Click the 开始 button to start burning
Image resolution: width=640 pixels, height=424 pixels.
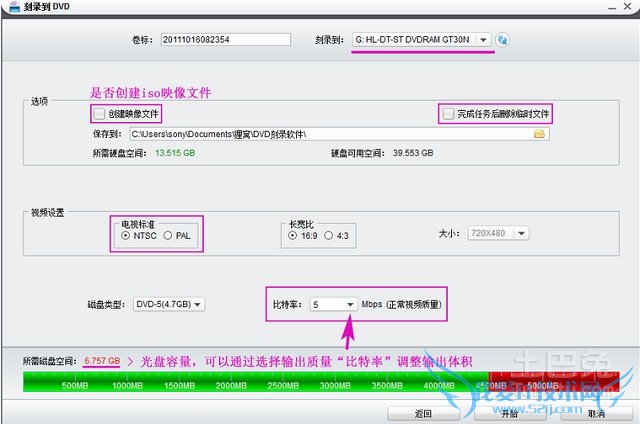point(510,414)
